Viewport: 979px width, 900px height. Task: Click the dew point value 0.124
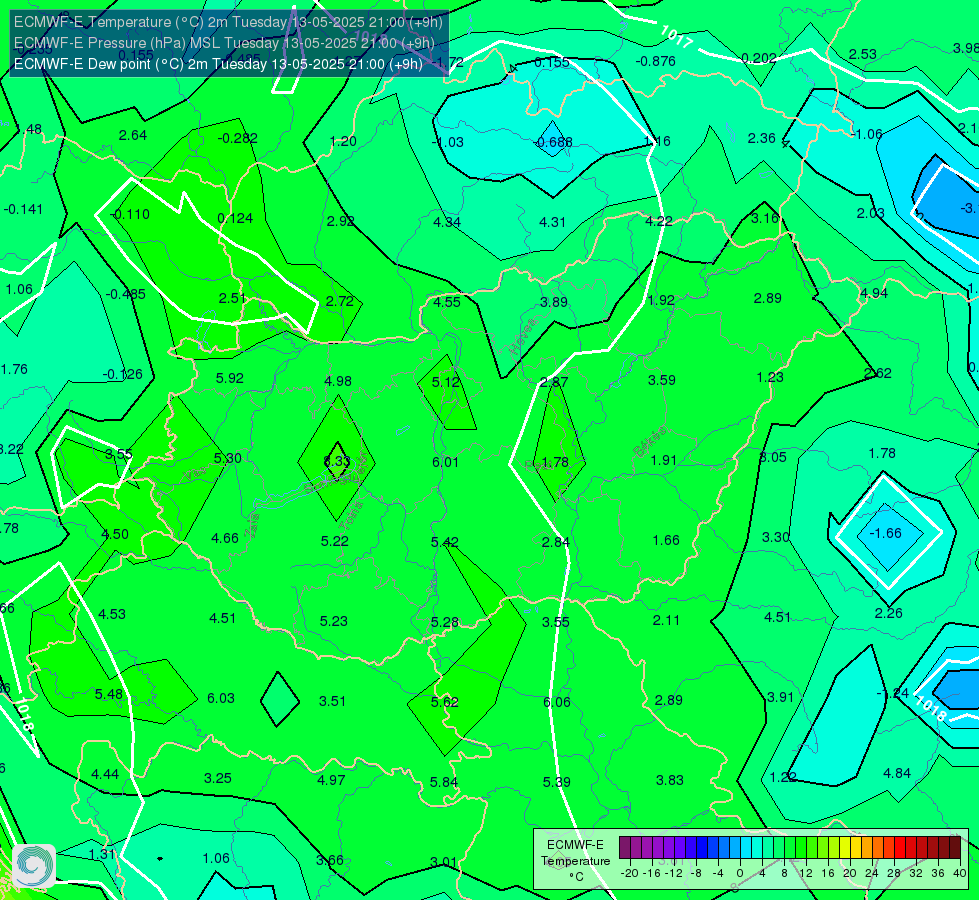pos(235,218)
